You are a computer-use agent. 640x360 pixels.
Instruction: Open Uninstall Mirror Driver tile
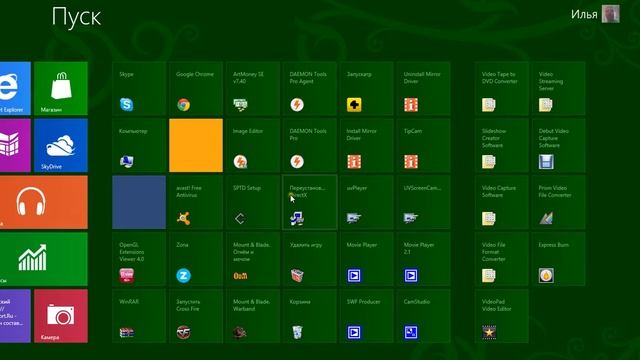click(423, 89)
